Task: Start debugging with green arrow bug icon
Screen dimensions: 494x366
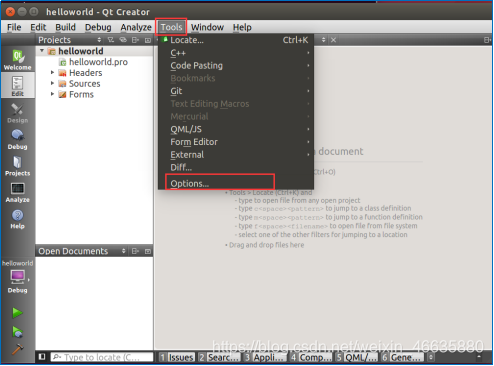Action: (17, 332)
